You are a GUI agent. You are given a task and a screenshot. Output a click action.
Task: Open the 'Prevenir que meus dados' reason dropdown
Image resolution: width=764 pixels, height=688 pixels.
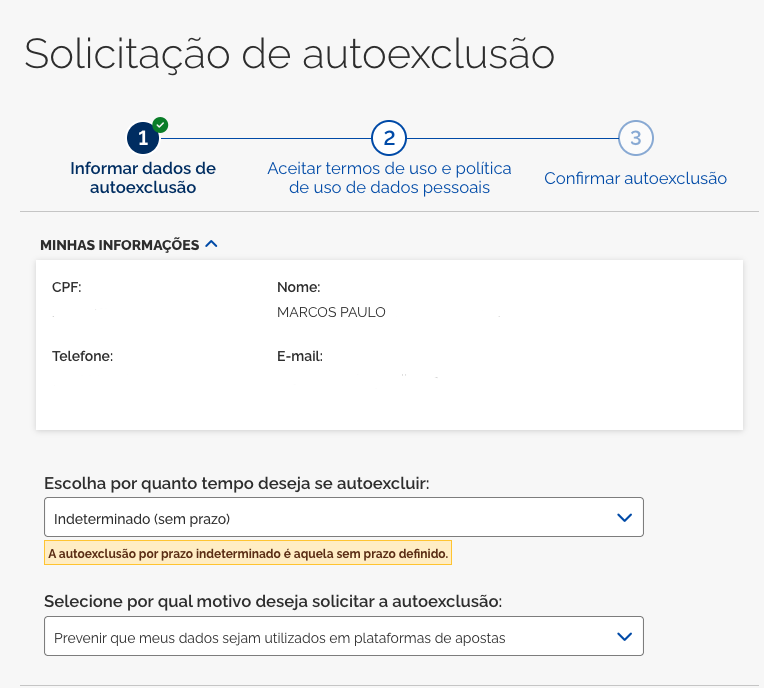pos(330,636)
